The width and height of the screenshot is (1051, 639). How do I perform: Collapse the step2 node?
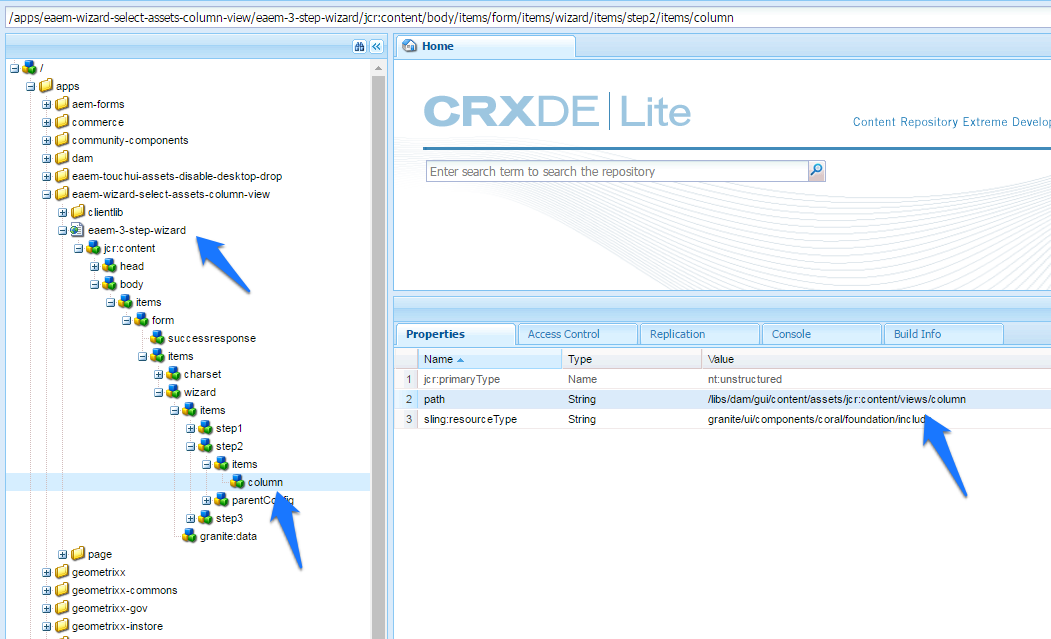point(191,447)
